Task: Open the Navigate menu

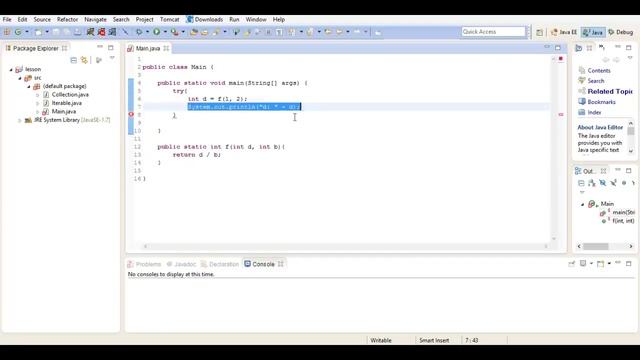Action: [x=95, y=19]
